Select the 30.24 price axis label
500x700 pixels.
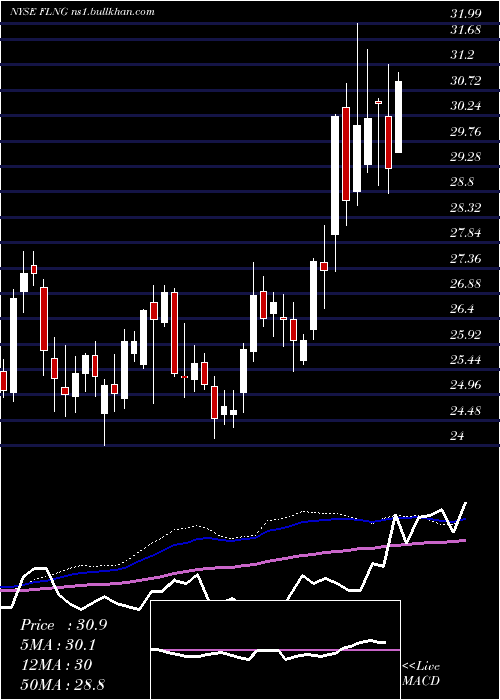pos(466,106)
